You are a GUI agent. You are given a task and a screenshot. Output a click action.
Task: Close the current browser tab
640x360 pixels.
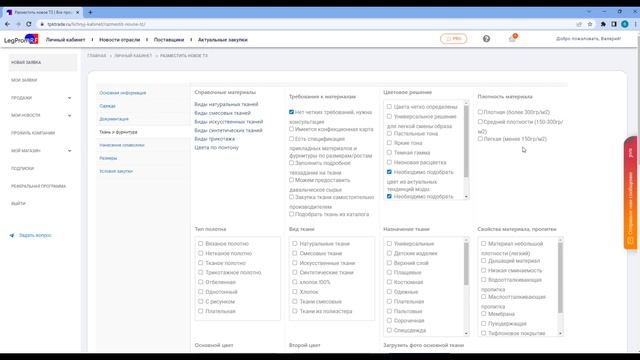click(x=78, y=12)
